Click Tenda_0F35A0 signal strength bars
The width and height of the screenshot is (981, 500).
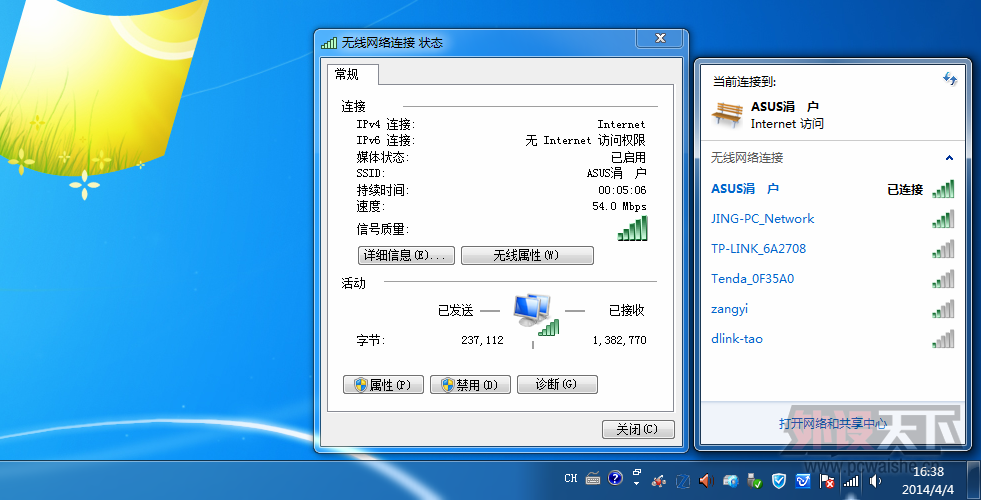pos(943,279)
